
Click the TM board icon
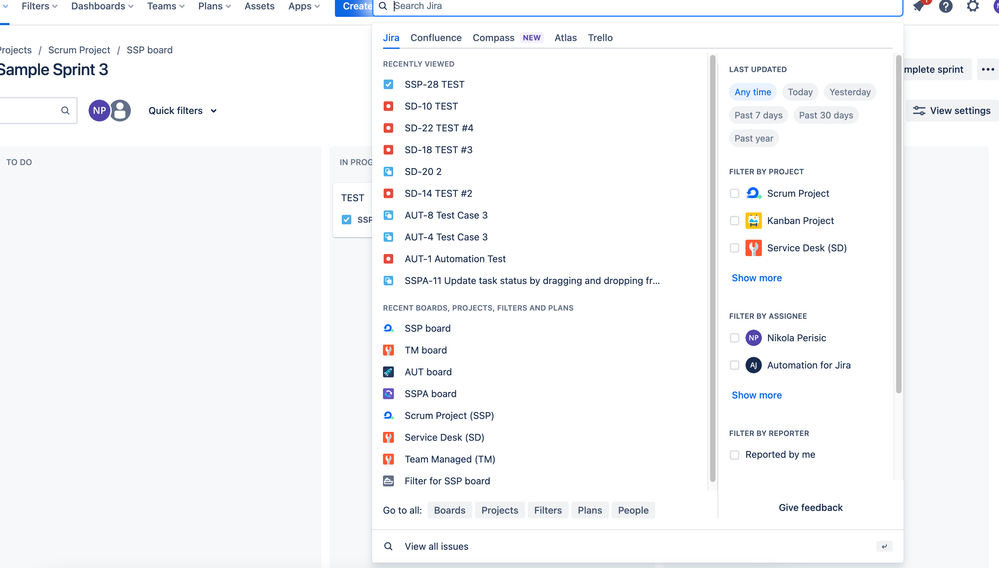click(389, 350)
